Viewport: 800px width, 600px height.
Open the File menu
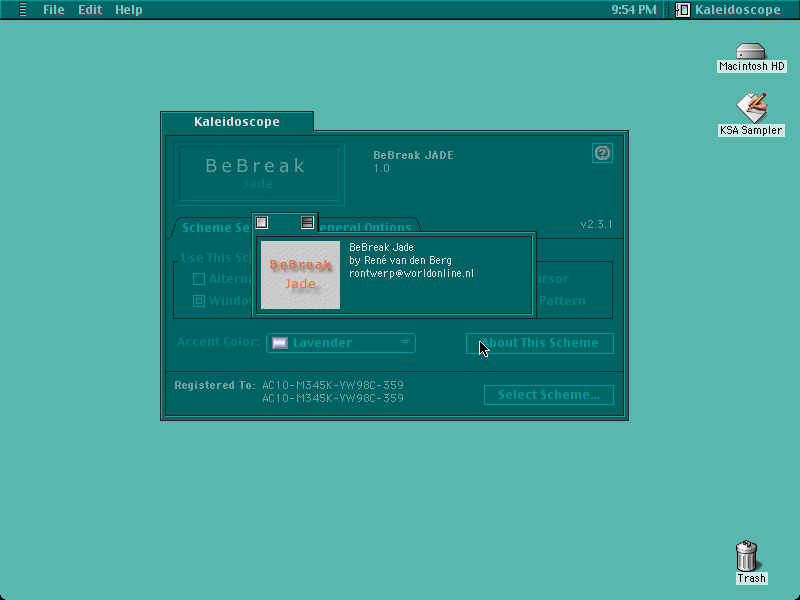pos(54,10)
